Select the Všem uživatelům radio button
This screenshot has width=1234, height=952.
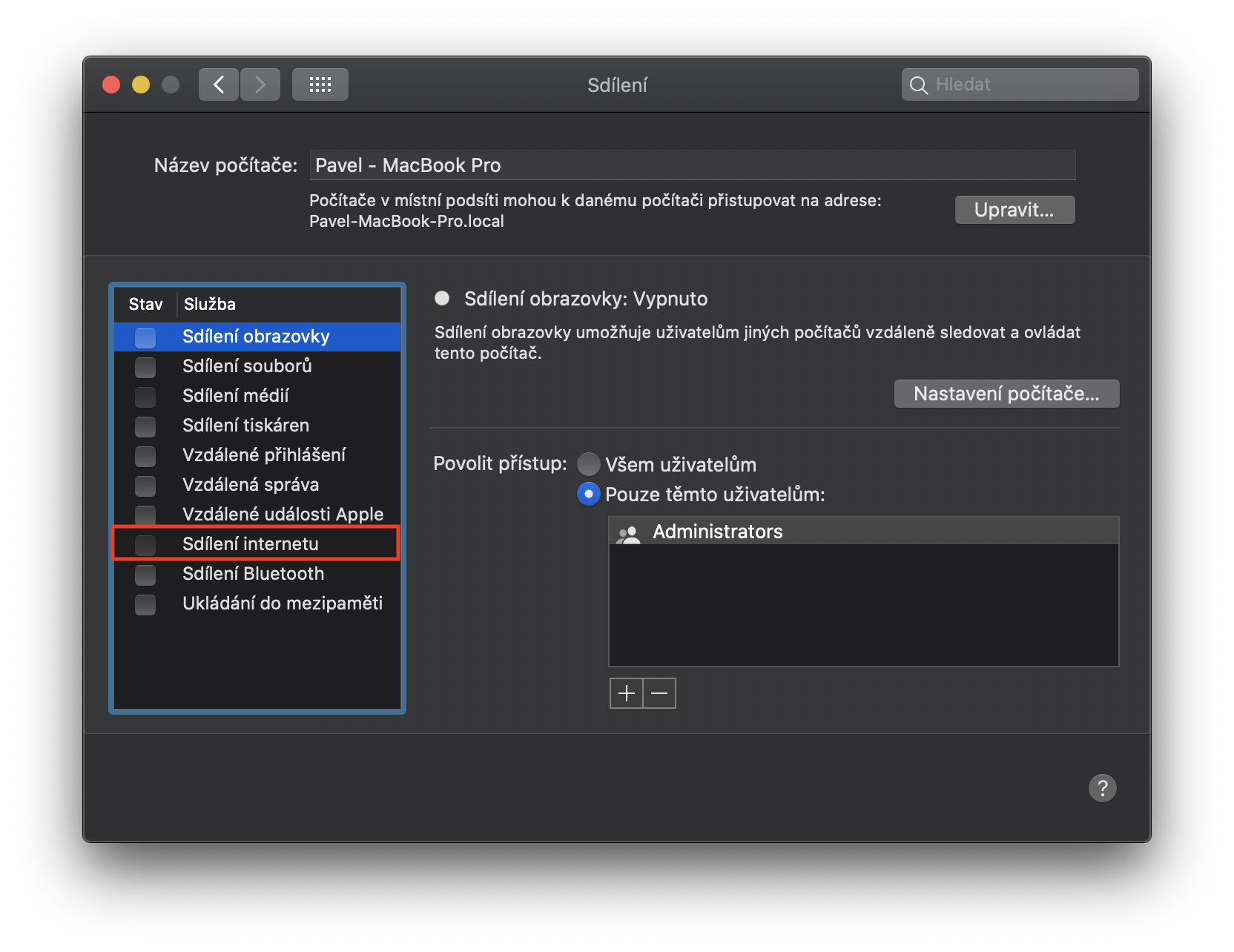589,464
